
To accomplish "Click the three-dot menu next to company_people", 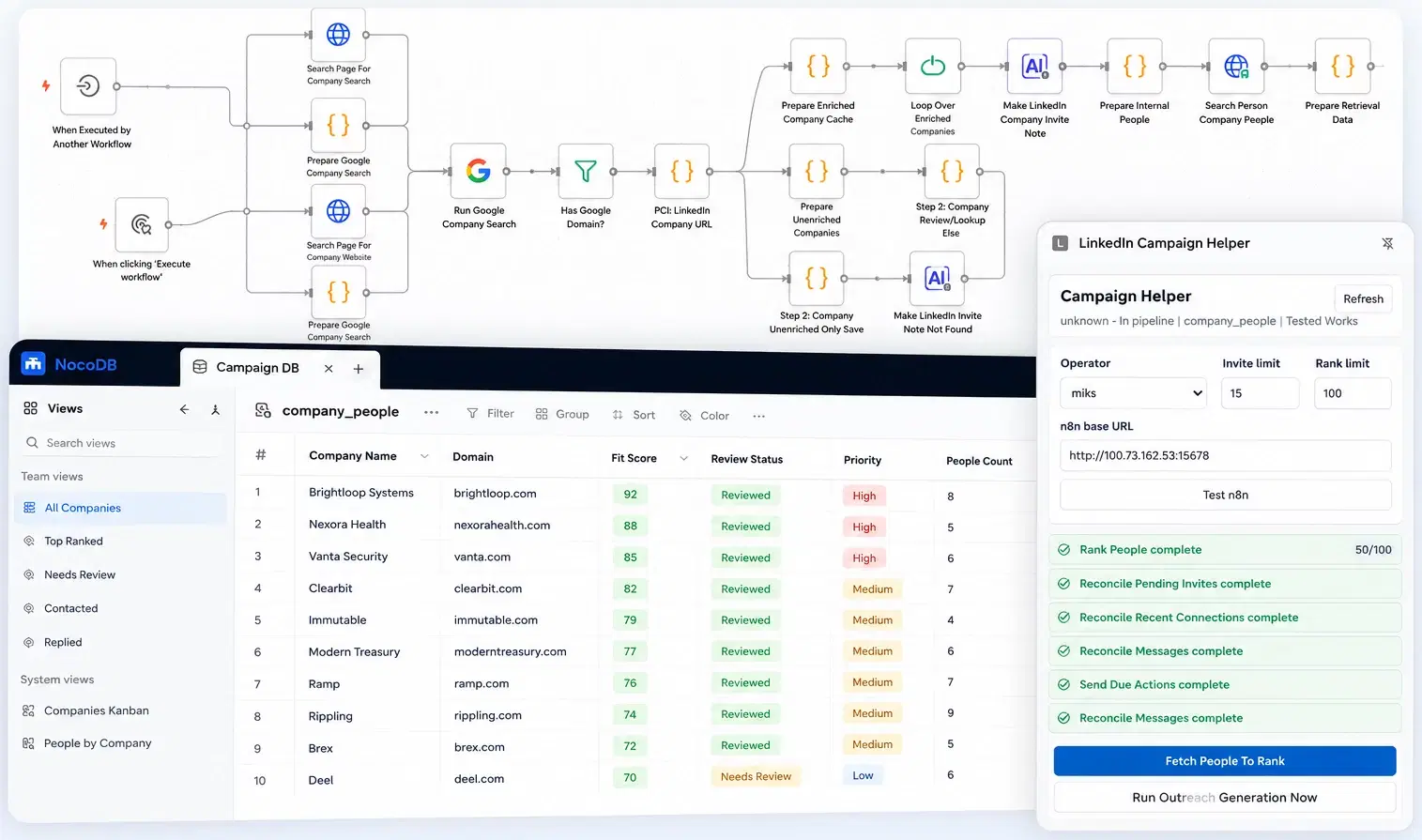I will click(431, 412).
